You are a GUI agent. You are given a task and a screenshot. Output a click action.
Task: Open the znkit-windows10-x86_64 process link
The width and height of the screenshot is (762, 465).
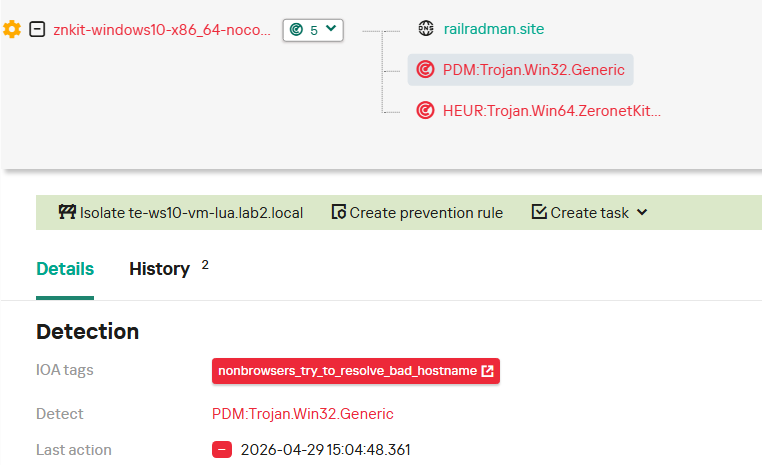(162, 30)
